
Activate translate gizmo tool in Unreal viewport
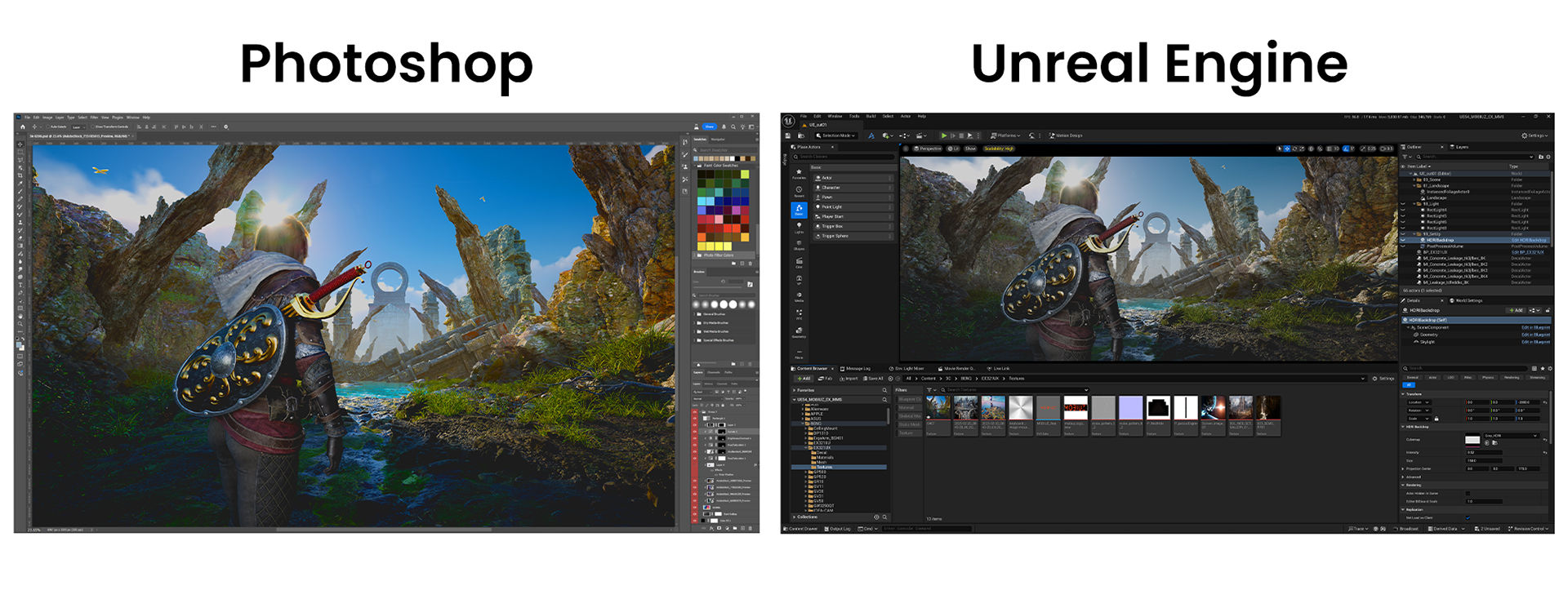(x=1287, y=149)
